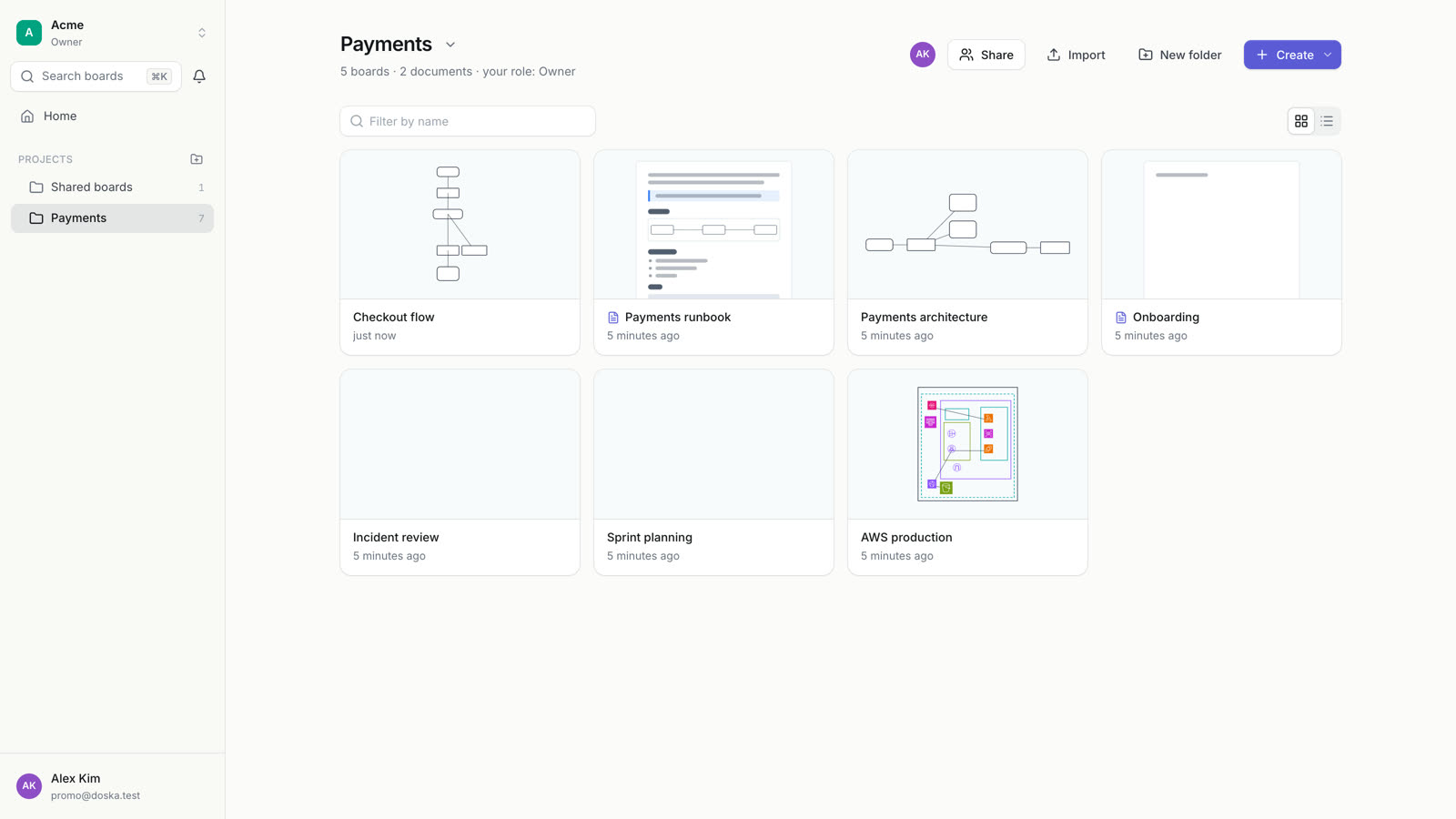1456x819 pixels.
Task: Open the Checkout flow board thumbnail
Action: click(460, 225)
